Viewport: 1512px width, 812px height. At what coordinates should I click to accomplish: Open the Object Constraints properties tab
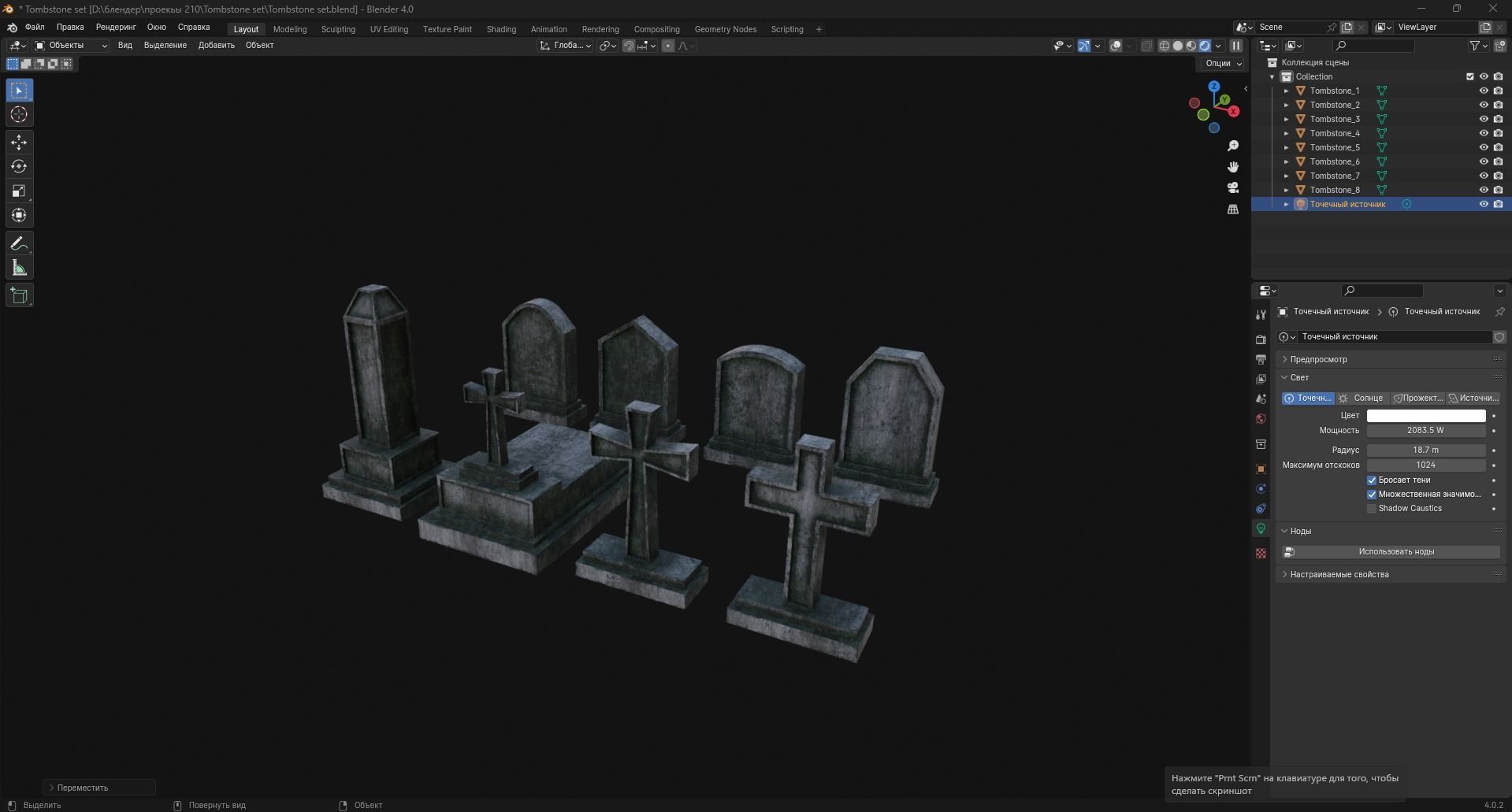(1261, 509)
